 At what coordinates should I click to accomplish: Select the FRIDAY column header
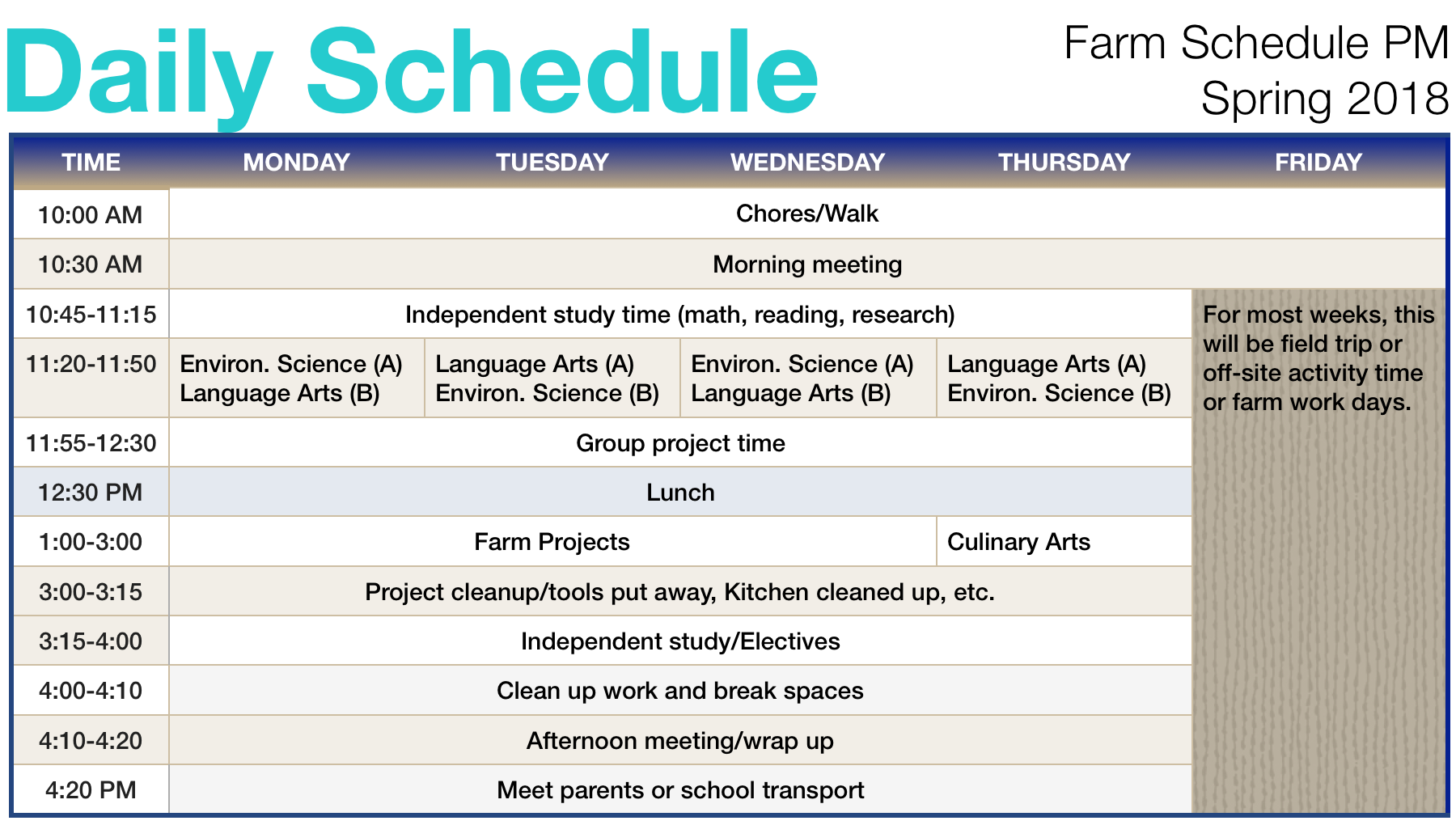click(1318, 163)
